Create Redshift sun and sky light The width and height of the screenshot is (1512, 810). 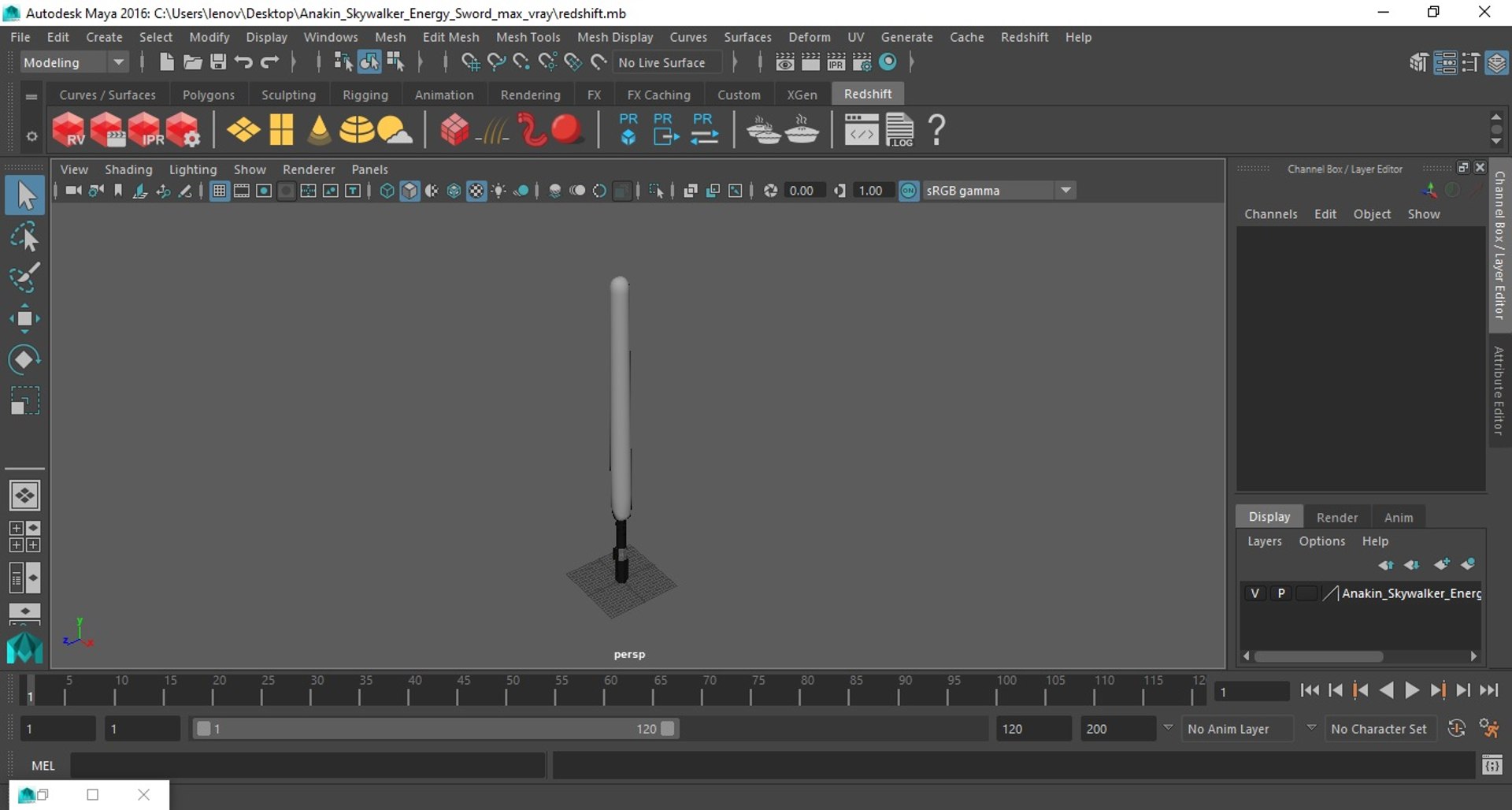tap(394, 130)
